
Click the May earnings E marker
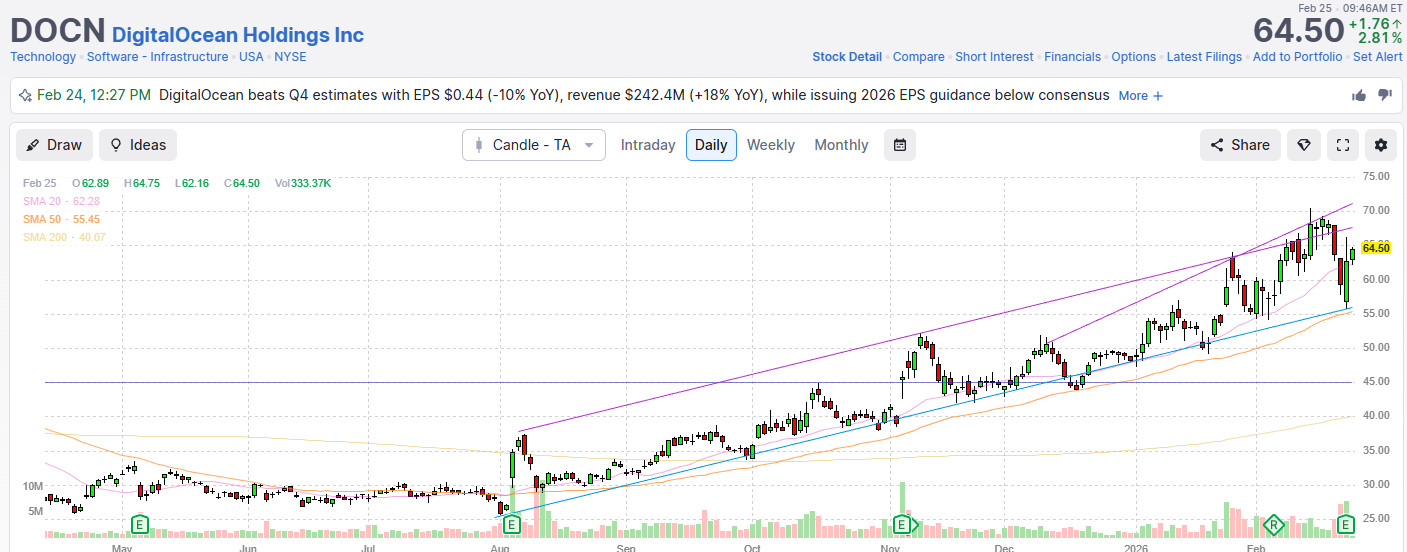point(140,524)
